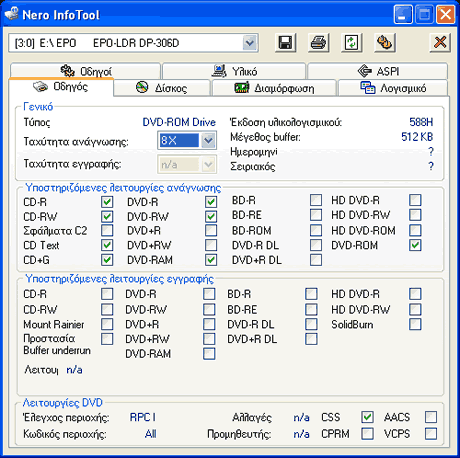Select the drive E:\ EPO-LDR DP-306D field
This screenshot has width=460, height=458.
pyautogui.click(x=133, y=43)
